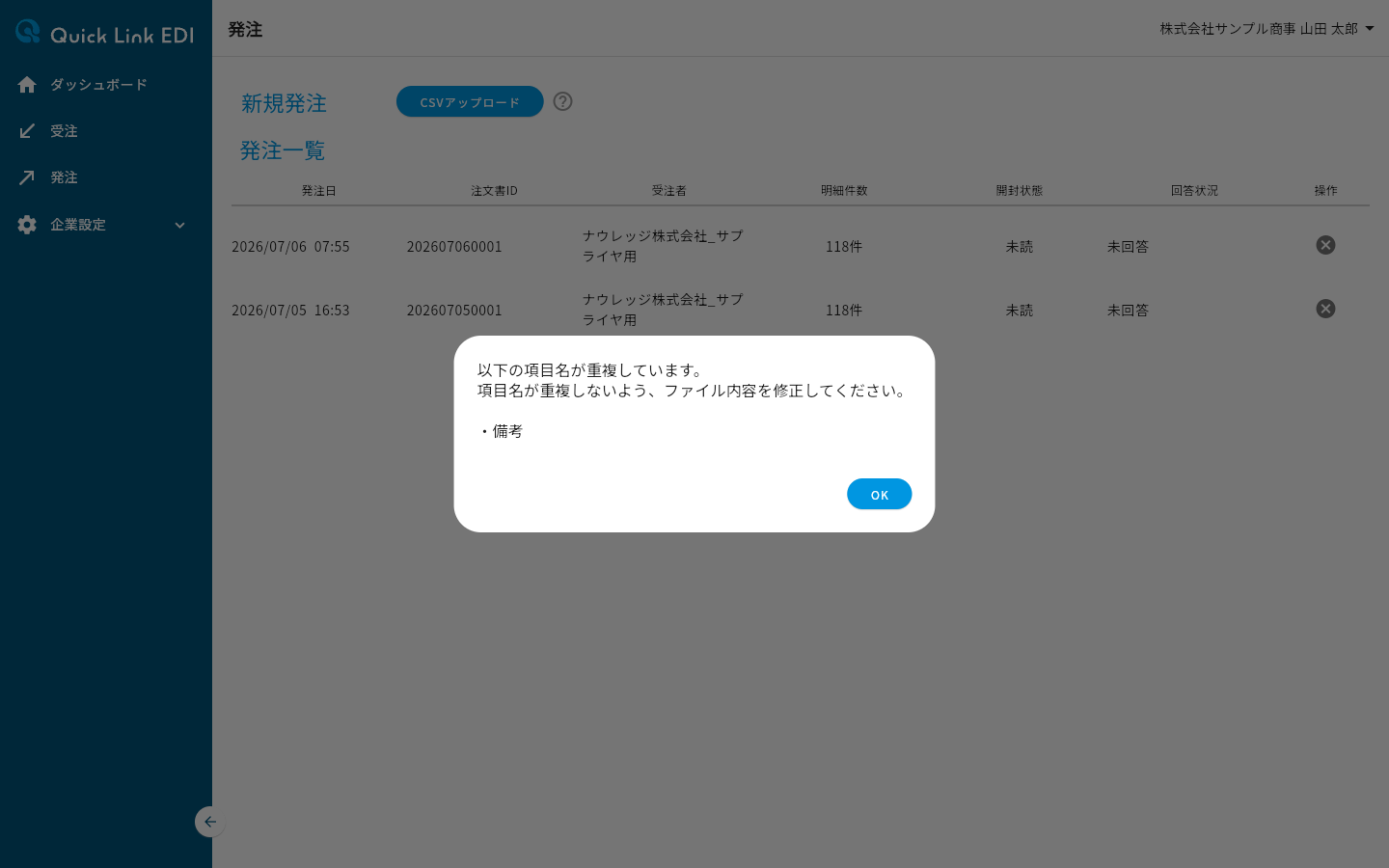This screenshot has height=868, width=1389.
Task: Click the 発注一覧 heading
Action: [283, 150]
